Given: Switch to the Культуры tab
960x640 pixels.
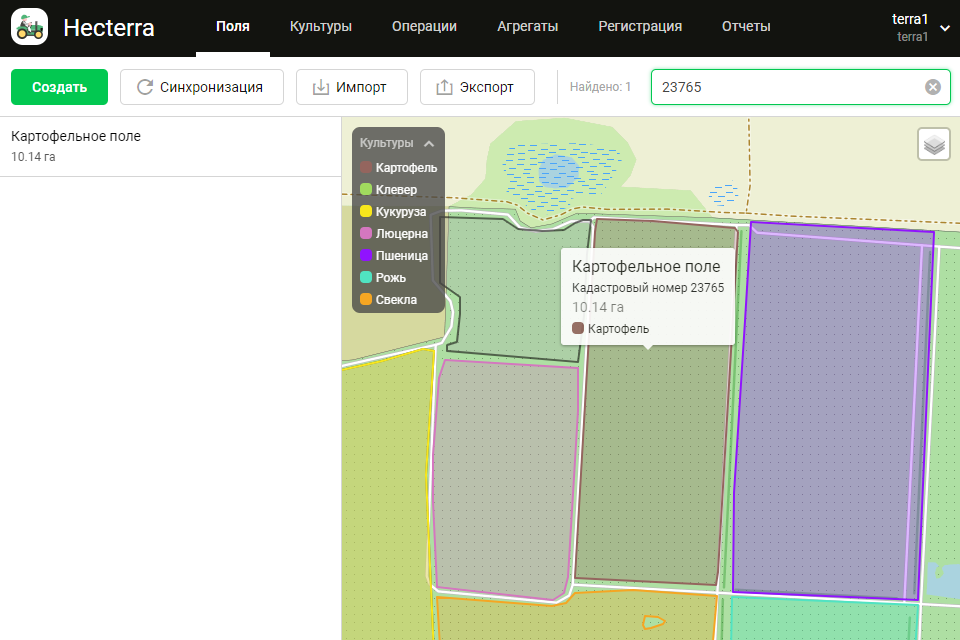Looking at the screenshot, I should coord(320,27).
